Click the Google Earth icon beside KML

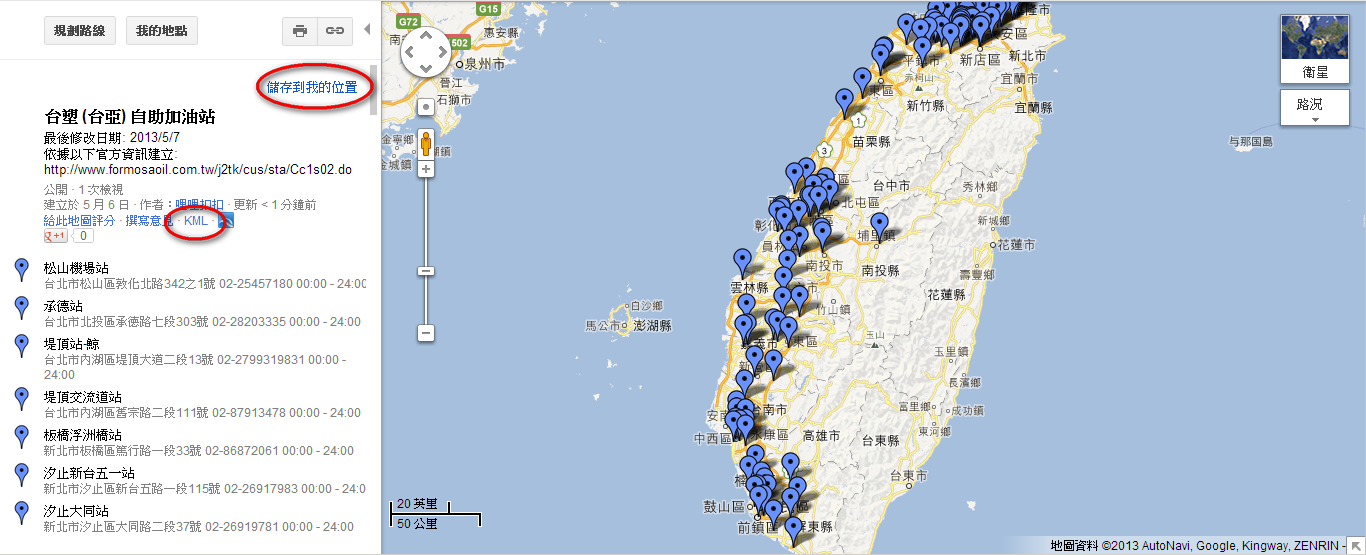coord(225,221)
